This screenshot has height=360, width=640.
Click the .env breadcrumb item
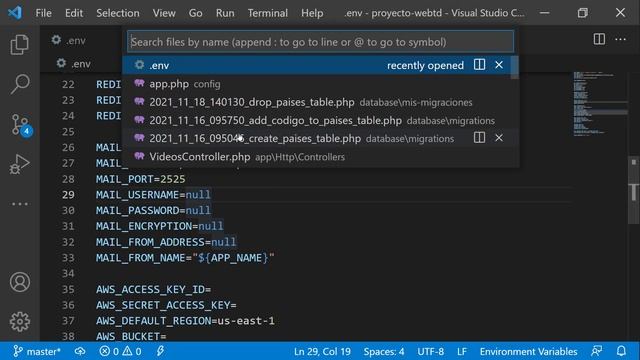(x=74, y=64)
